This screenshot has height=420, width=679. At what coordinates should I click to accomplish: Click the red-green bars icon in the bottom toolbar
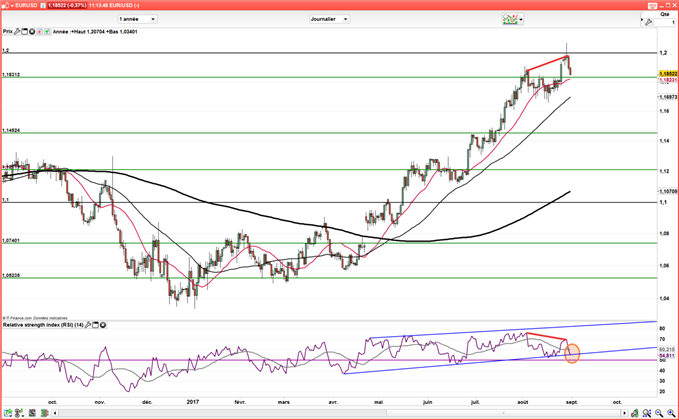pyautogui.click(x=45, y=413)
